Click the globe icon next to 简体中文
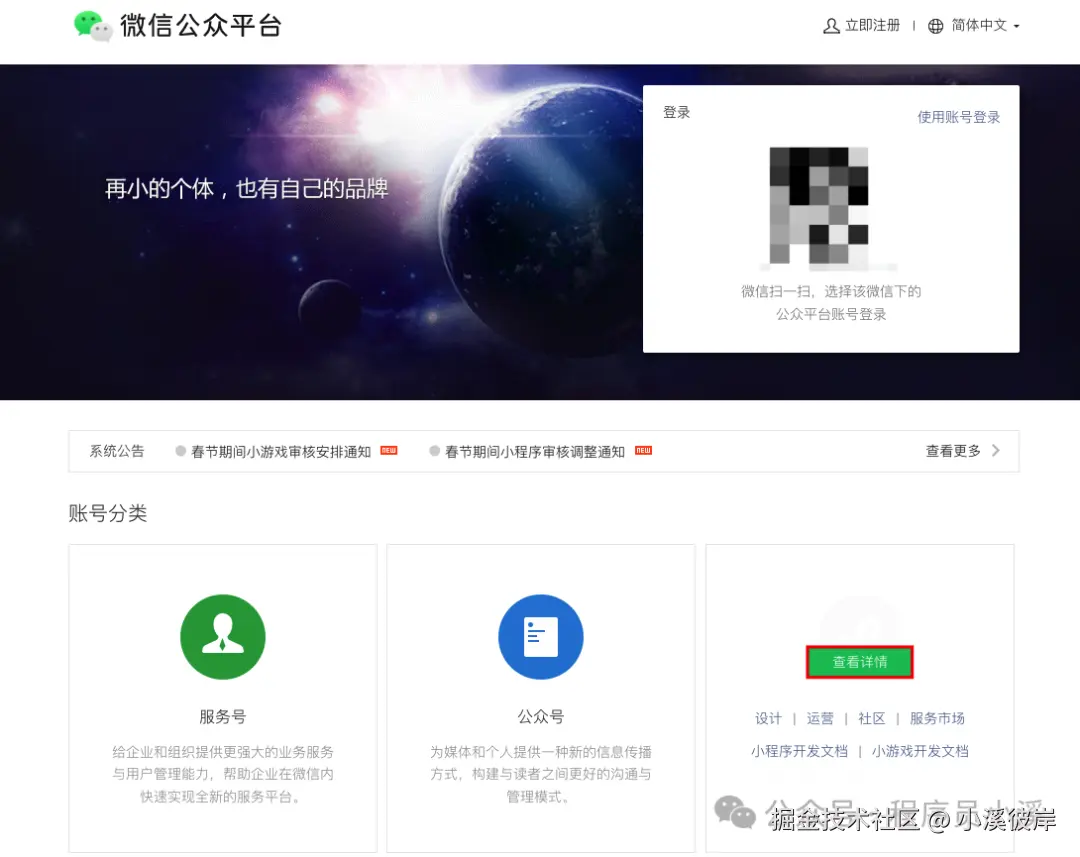 (935, 25)
